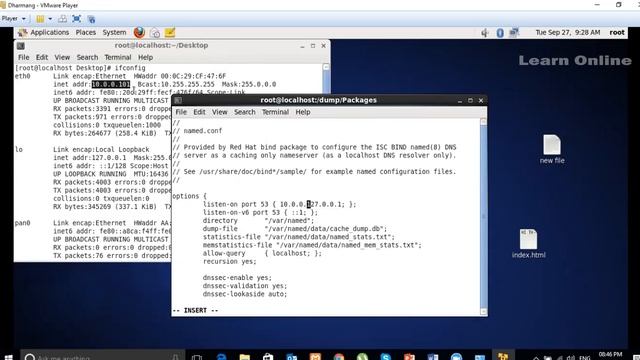
Task: Open Word from taskbar
Action: [x=433, y=358]
